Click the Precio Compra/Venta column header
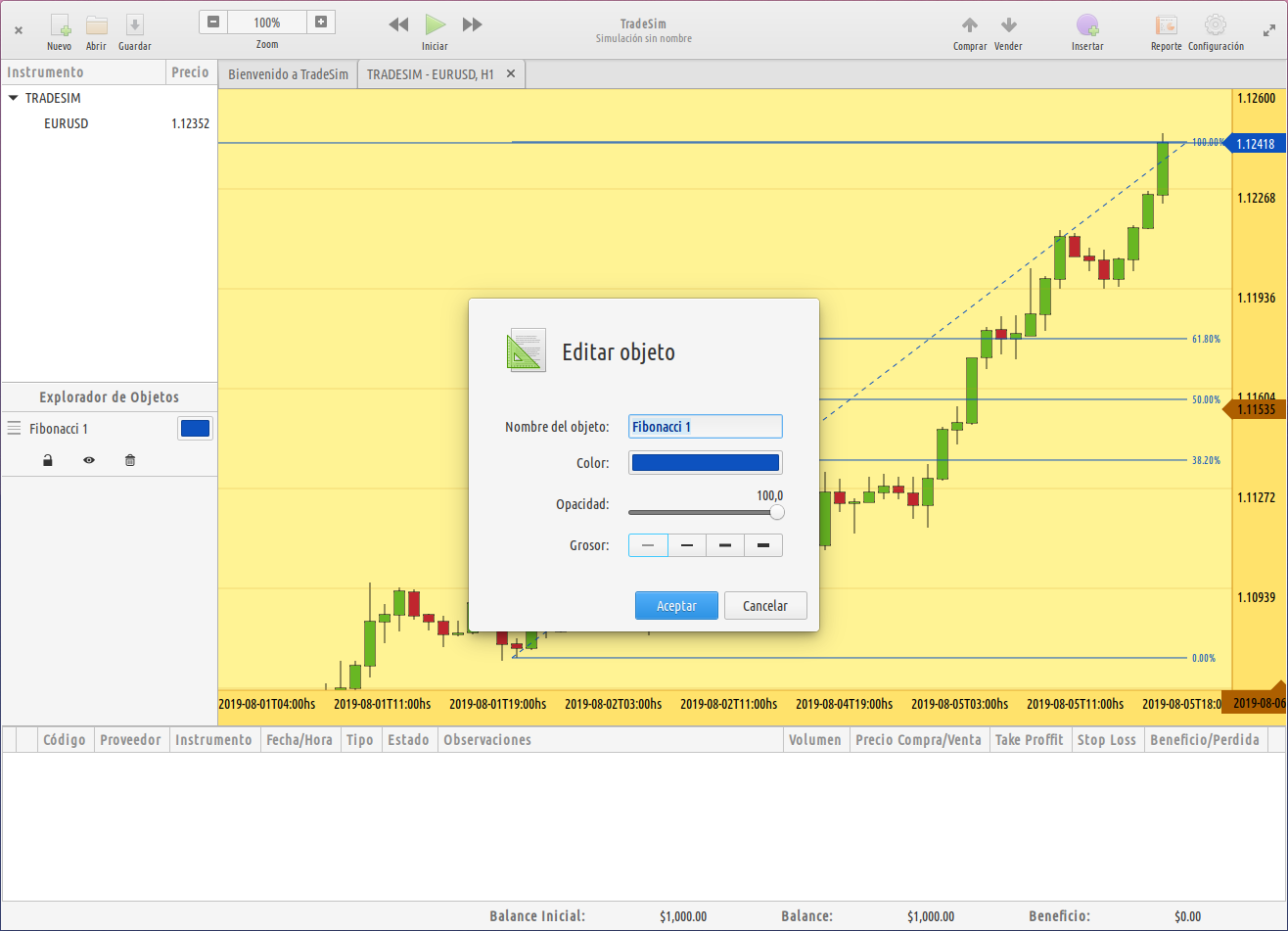 [x=919, y=740]
